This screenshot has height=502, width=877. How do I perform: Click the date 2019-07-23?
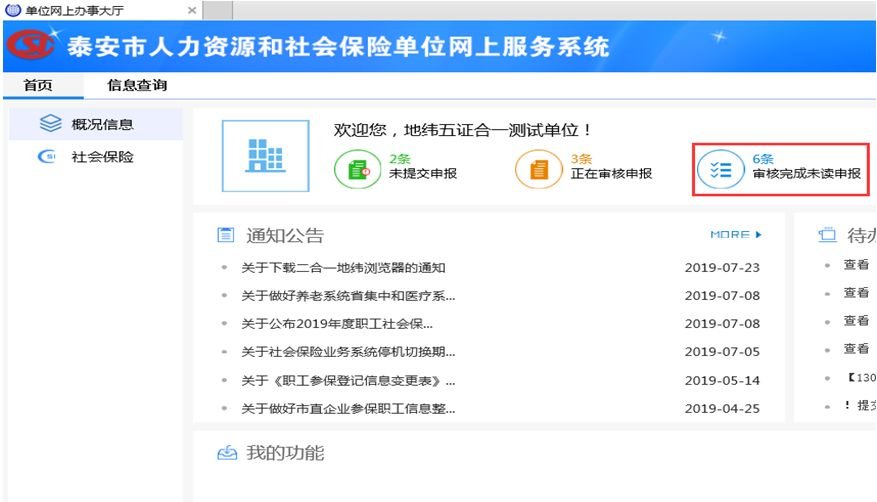722,268
